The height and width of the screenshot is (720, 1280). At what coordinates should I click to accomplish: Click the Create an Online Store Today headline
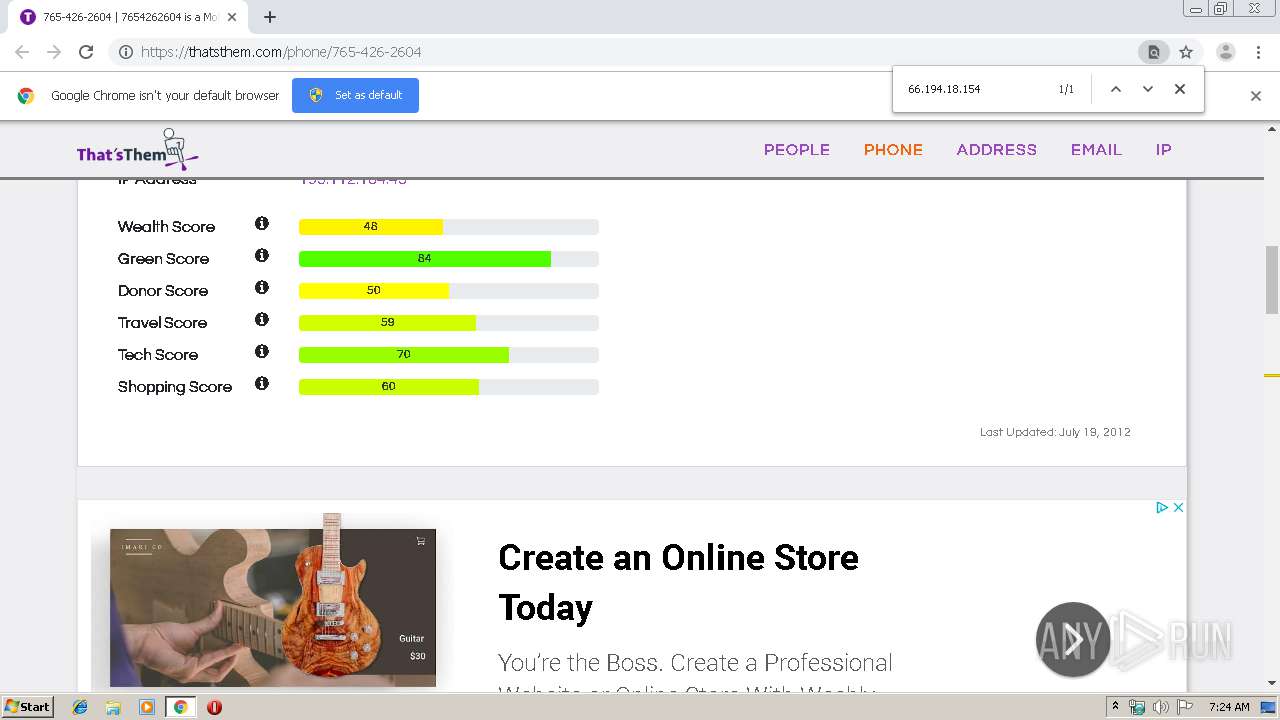678,582
